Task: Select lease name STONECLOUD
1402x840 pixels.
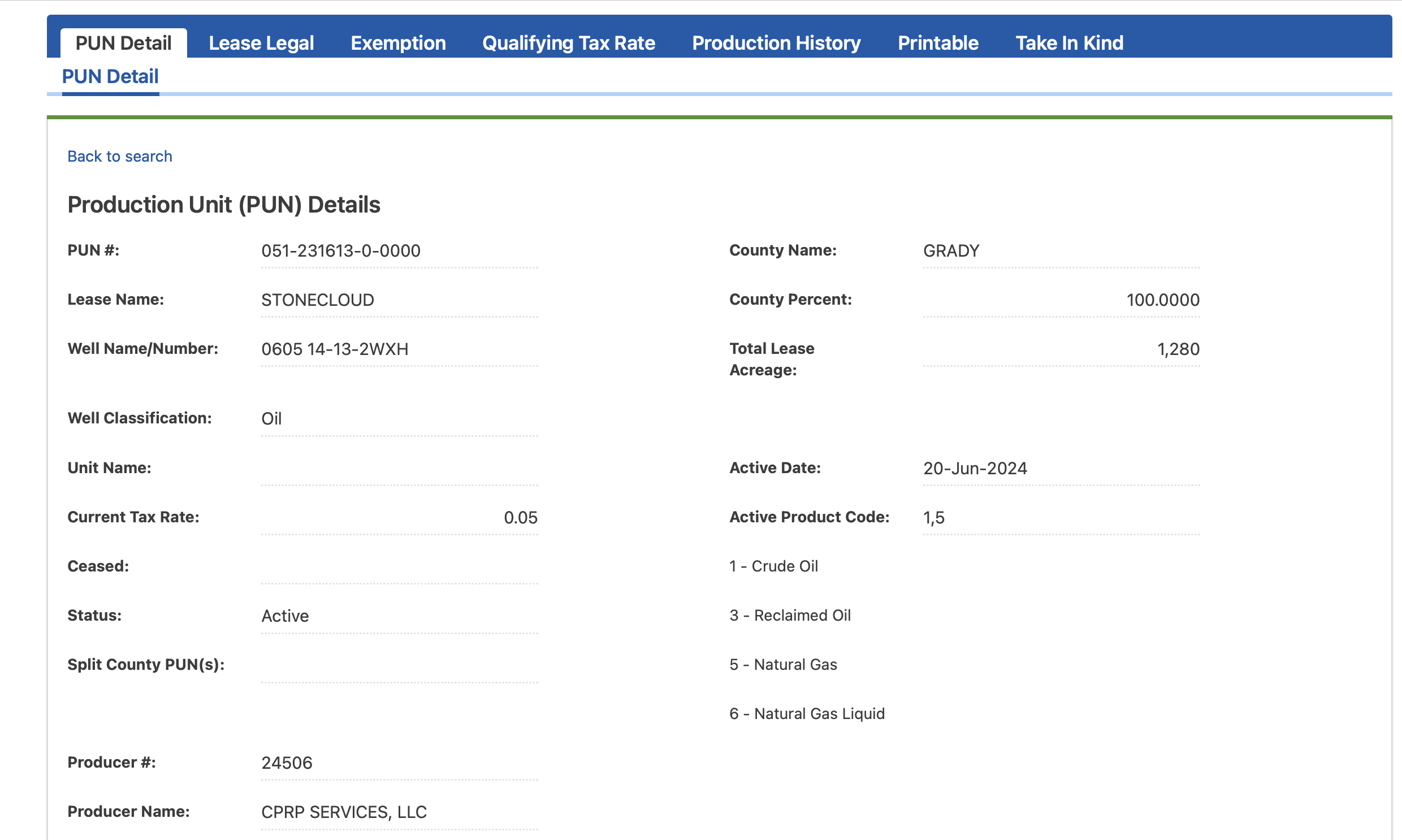Action: pos(318,300)
